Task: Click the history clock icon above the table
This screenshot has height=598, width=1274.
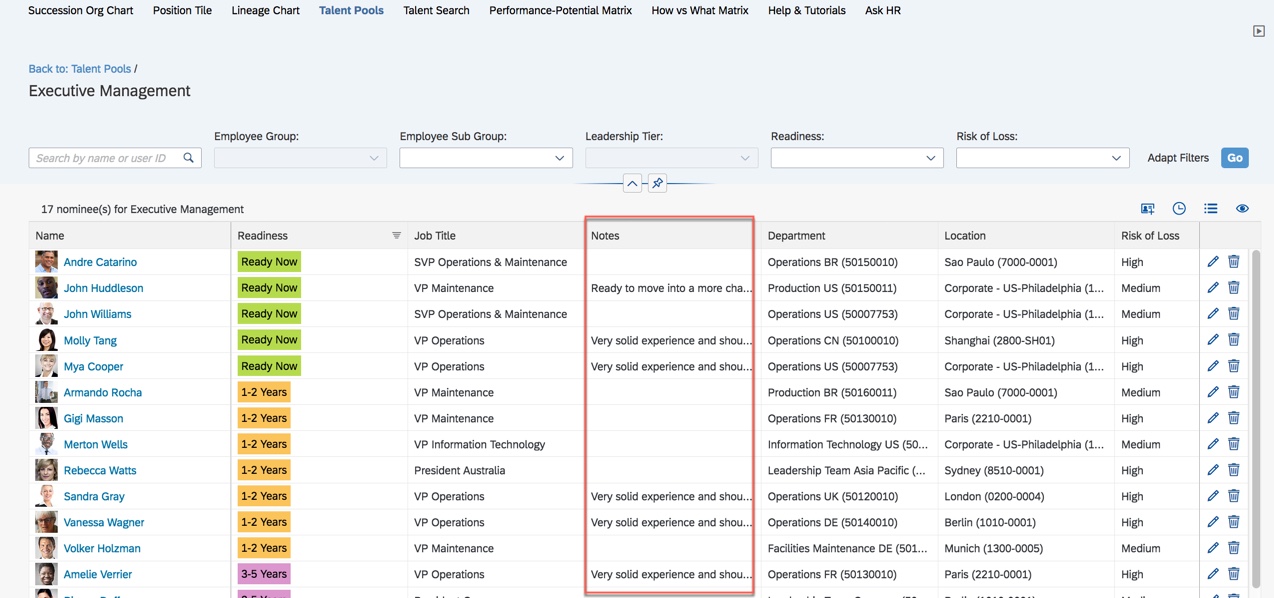Action: [x=1179, y=208]
